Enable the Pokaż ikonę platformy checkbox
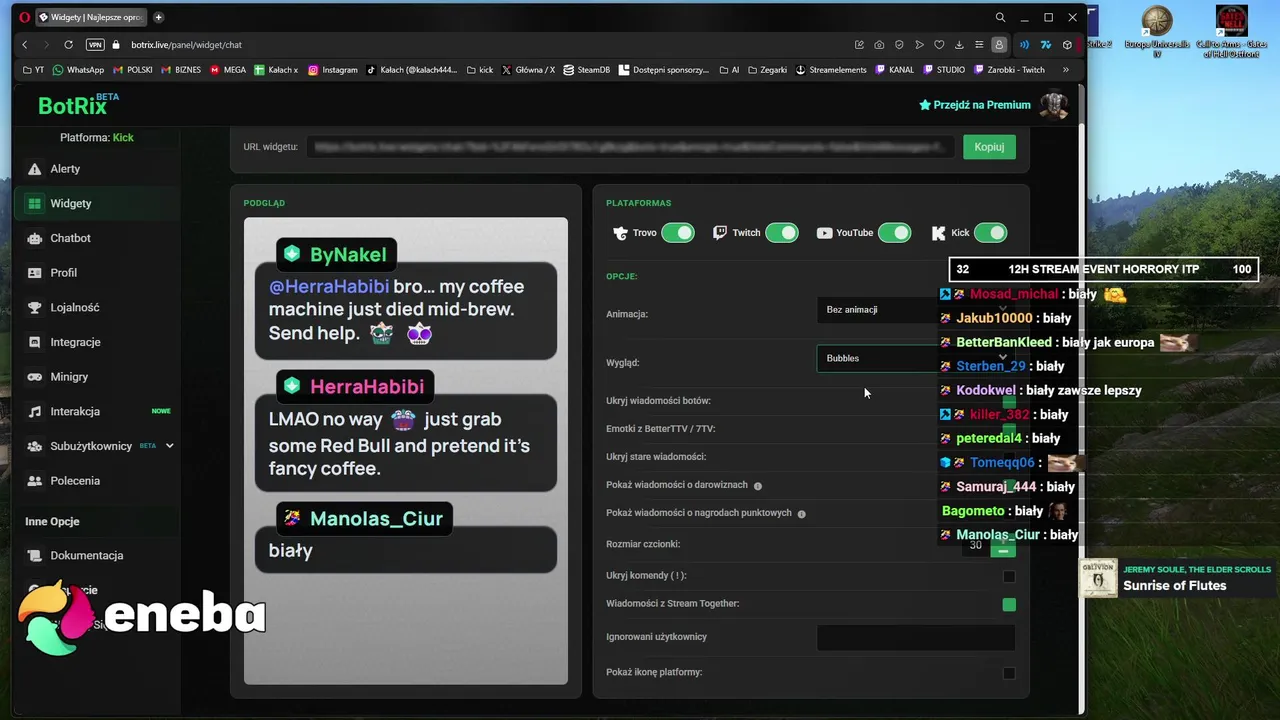The width and height of the screenshot is (1280, 720). (x=1009, y=674)
